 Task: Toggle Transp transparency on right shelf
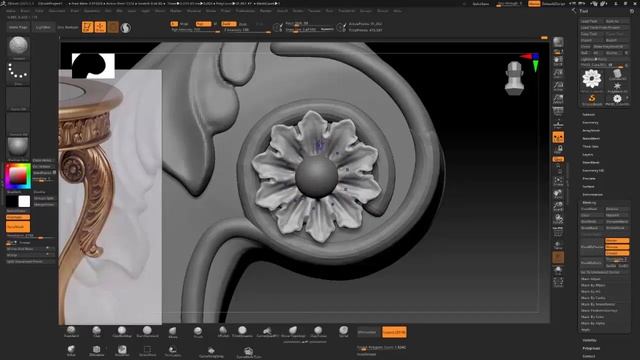(x=558, y=245)
